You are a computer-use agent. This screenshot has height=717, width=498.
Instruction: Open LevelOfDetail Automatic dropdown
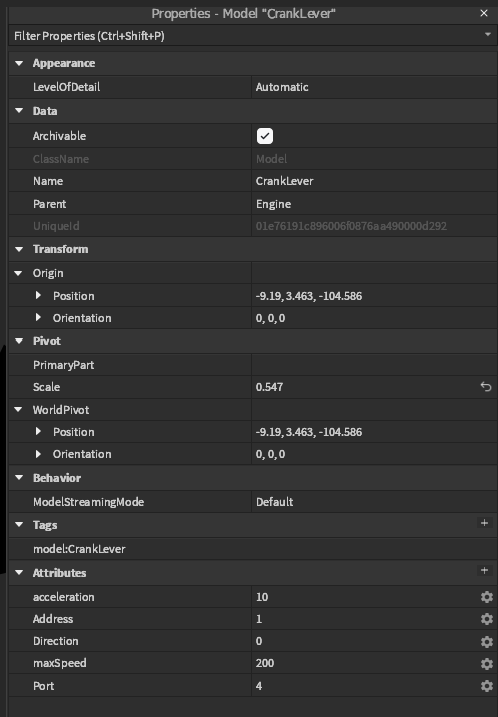point(374,87)
